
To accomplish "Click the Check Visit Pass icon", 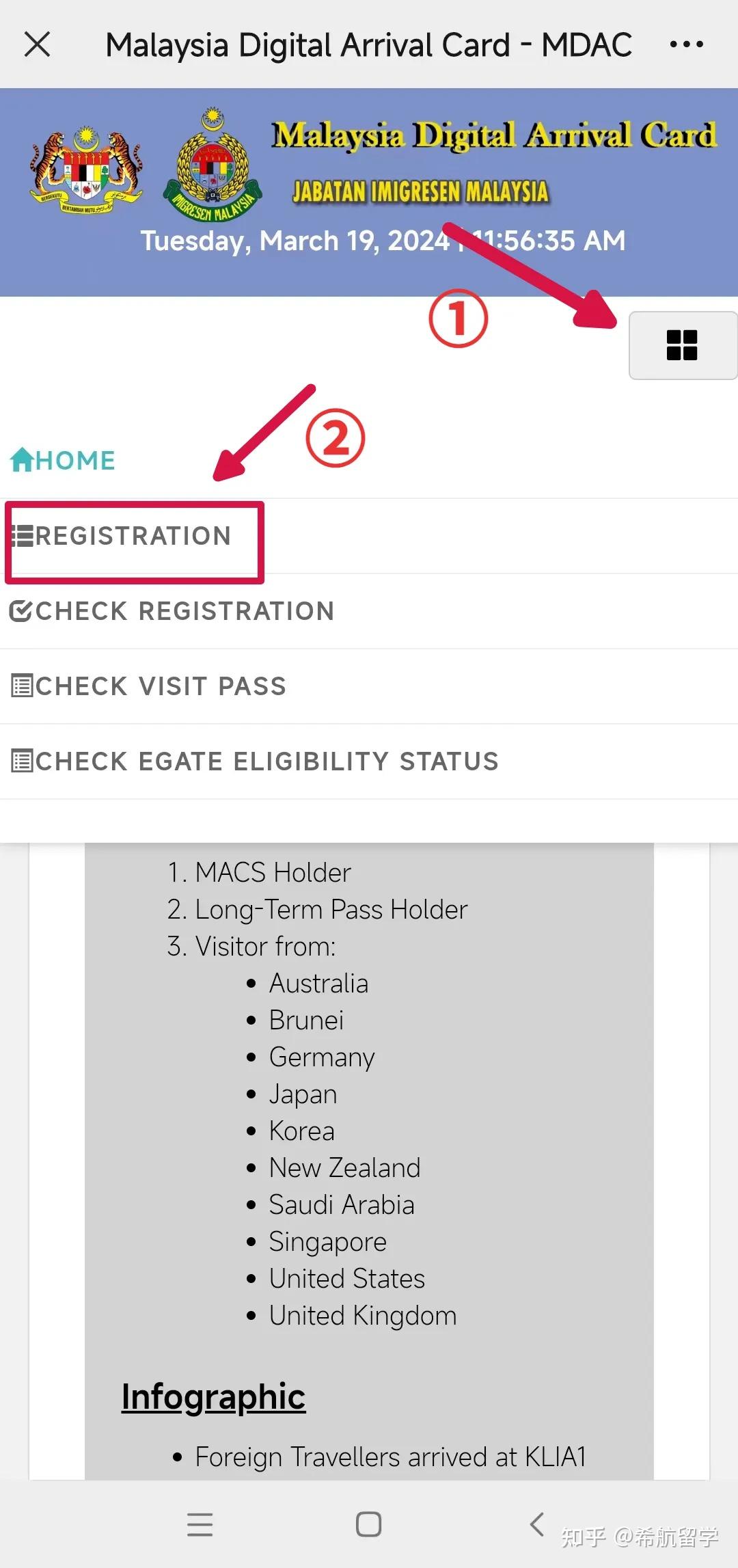I will [22, 686].
